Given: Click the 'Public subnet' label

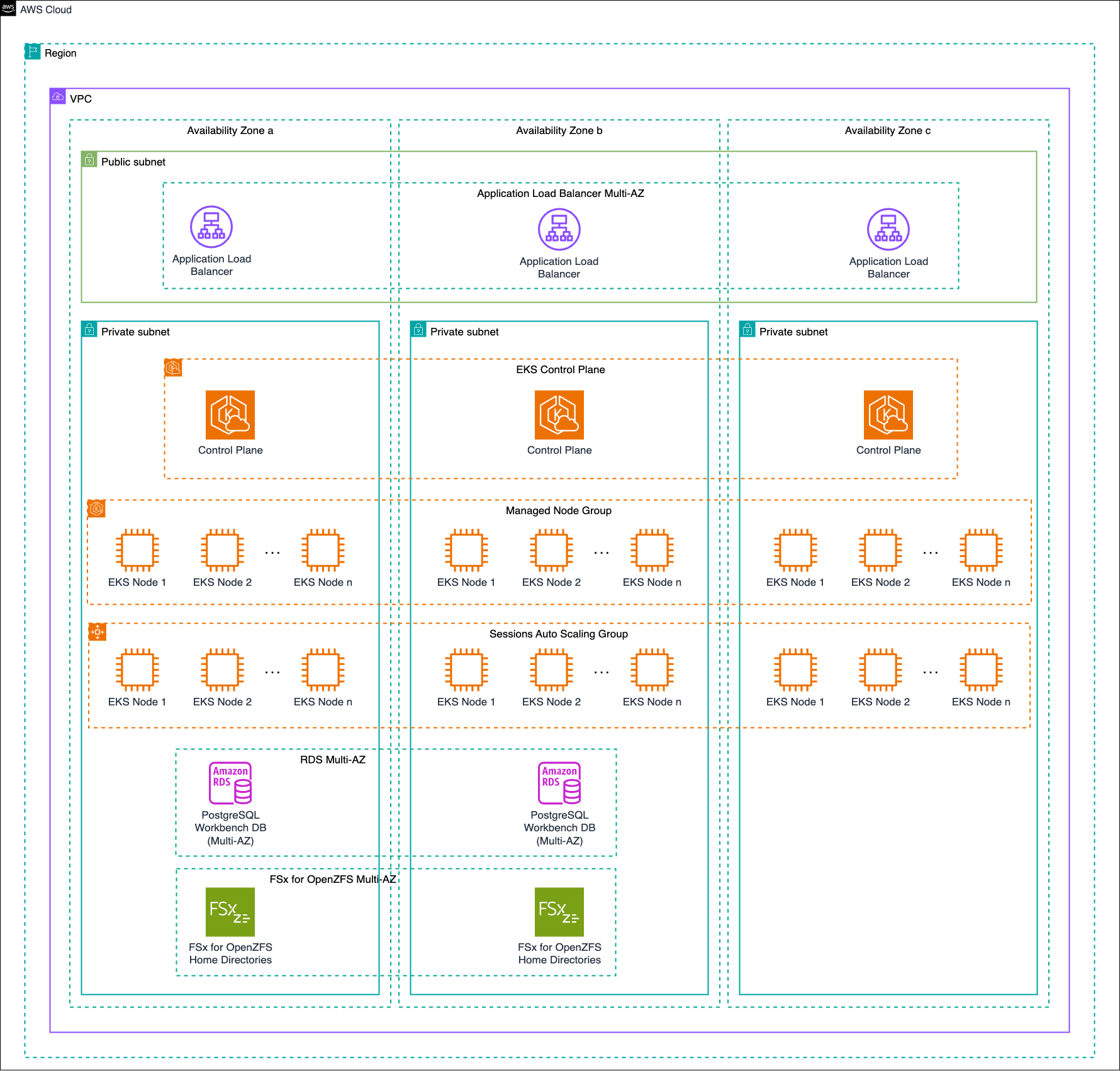Looking at the screenshot, I should [x=133, y=162].
